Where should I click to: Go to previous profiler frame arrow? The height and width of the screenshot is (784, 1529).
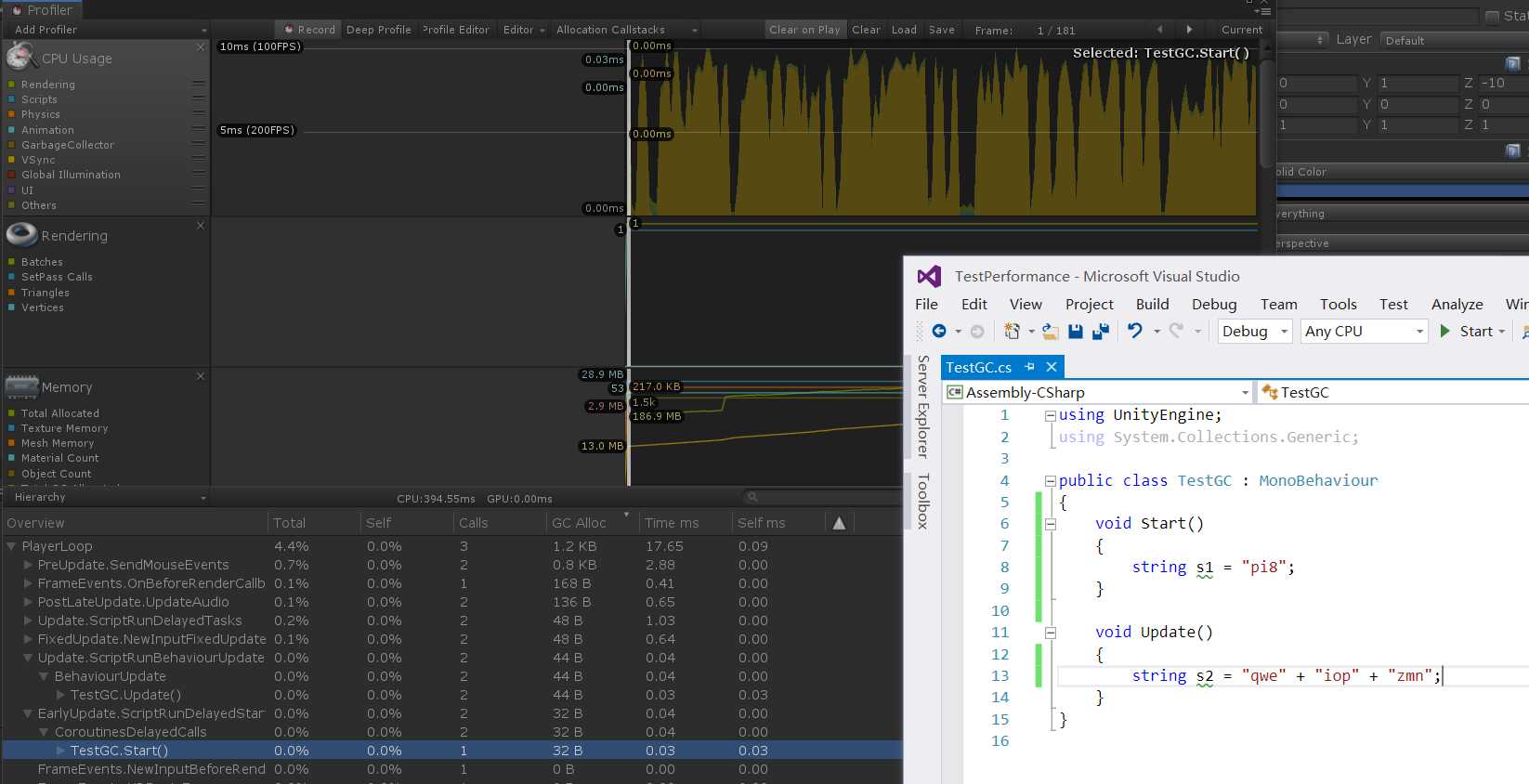point(1159,30)
